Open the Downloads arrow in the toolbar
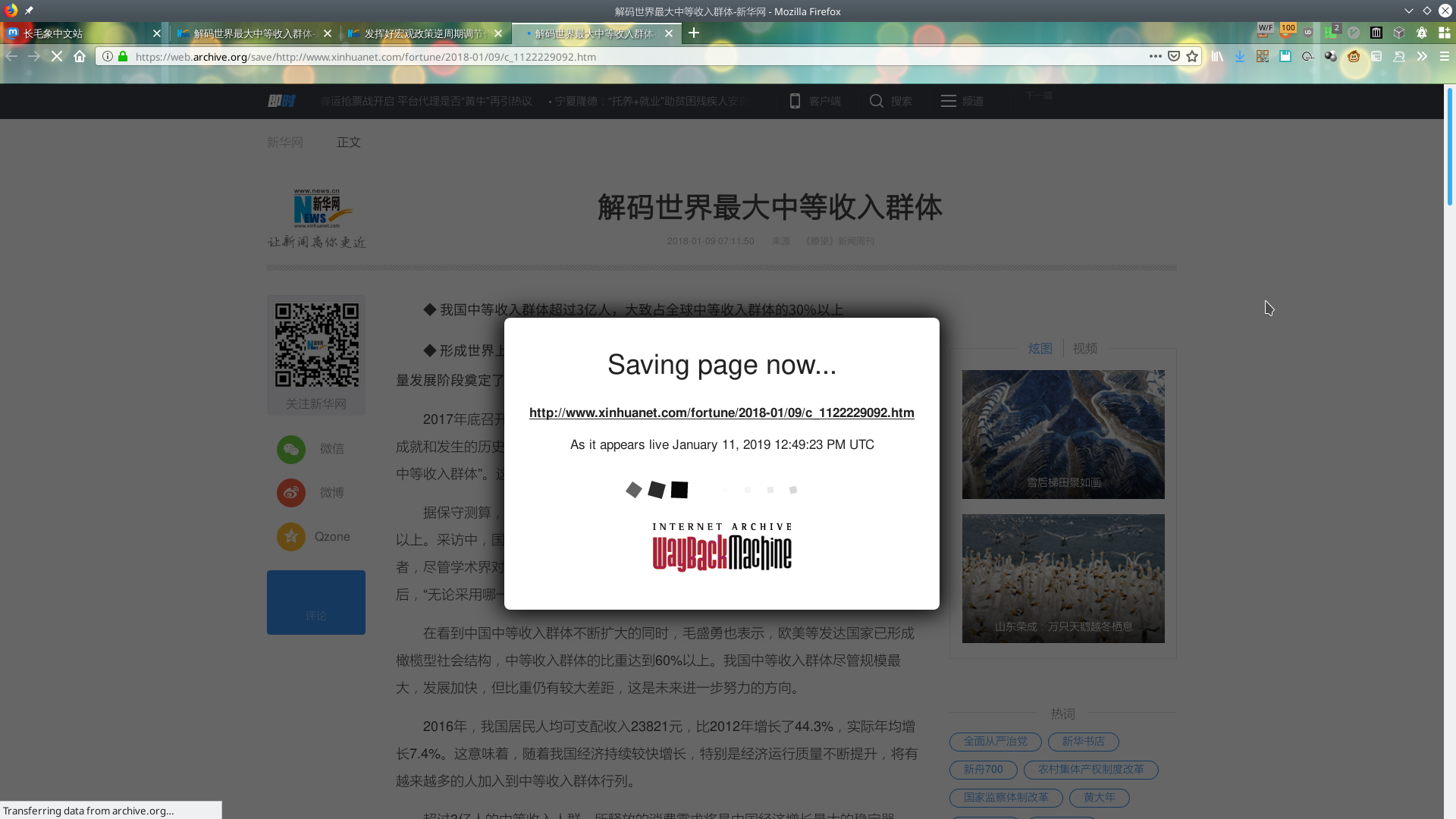This screenshot has height=819, width=1456. tap(1240, 57)
